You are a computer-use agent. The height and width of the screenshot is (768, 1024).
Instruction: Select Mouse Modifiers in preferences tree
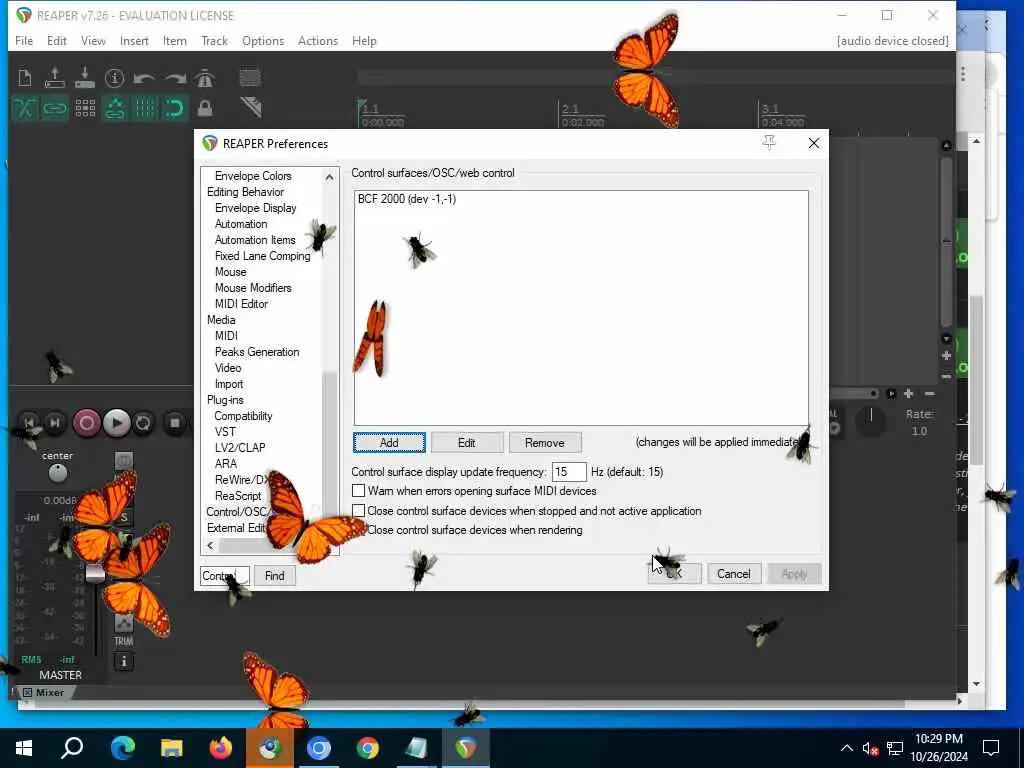point(253,287)
